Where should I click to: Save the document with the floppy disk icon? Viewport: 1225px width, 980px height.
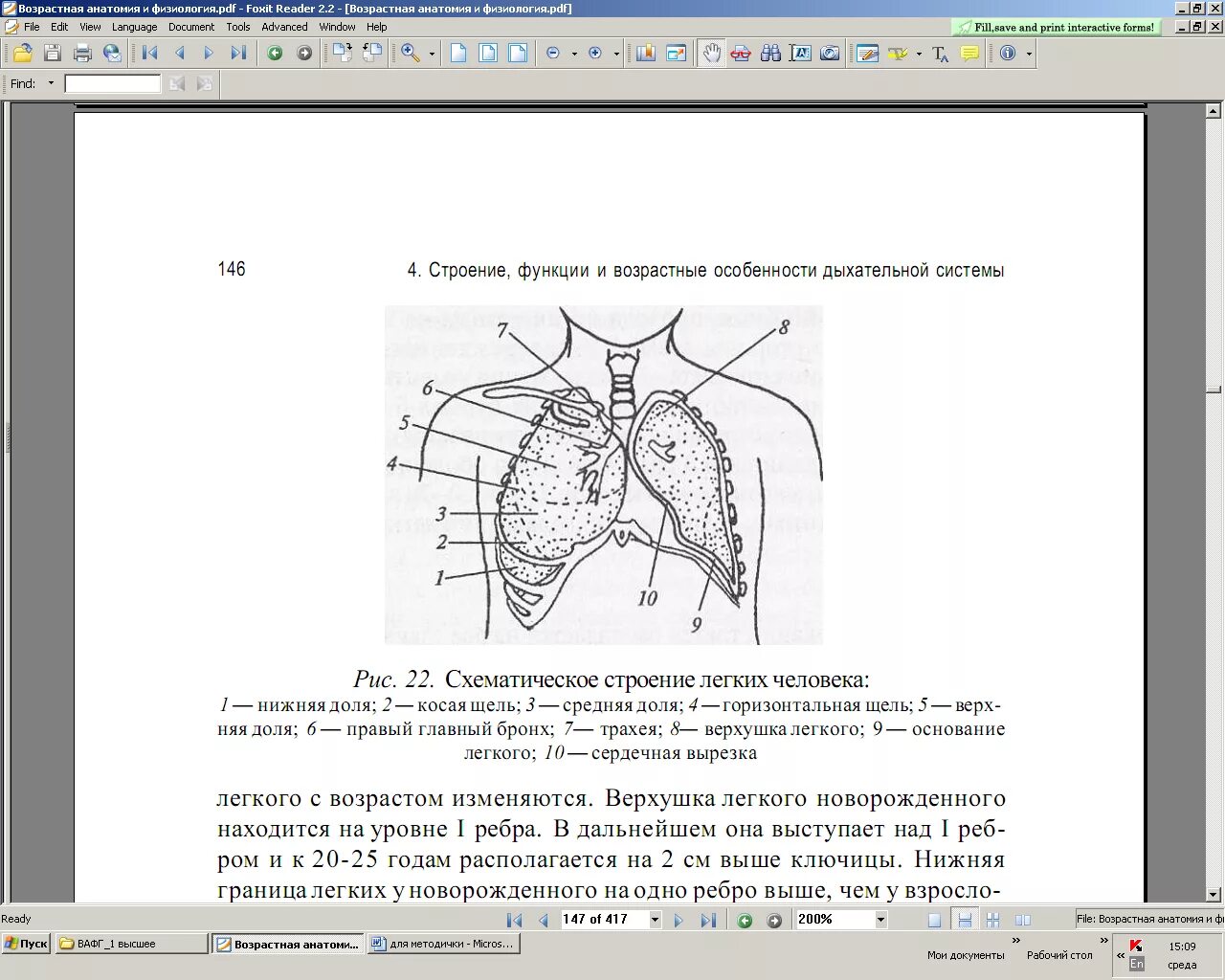[x=53, y=54]
